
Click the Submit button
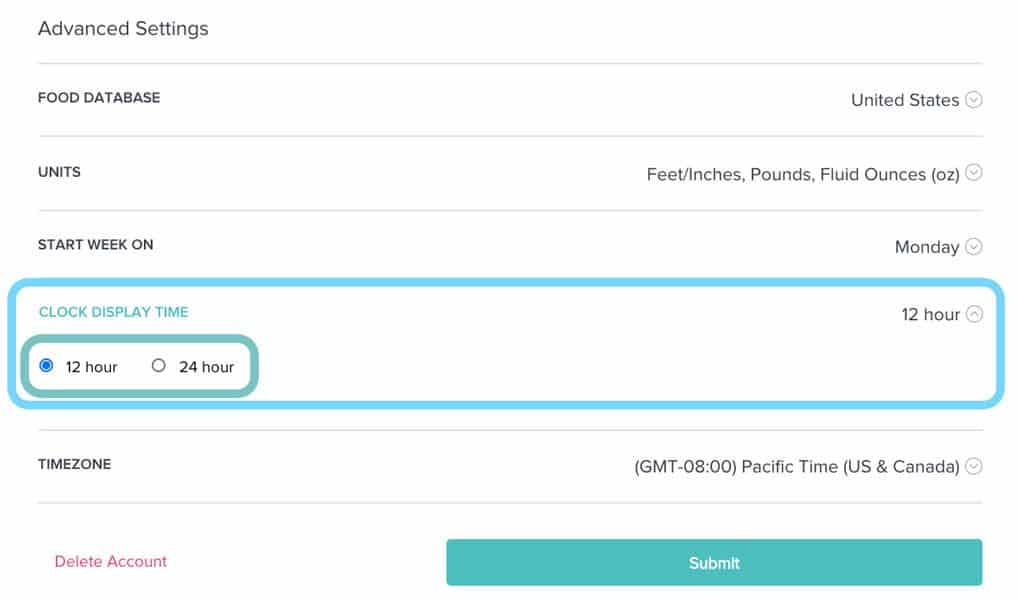click(x=714, y=563)
